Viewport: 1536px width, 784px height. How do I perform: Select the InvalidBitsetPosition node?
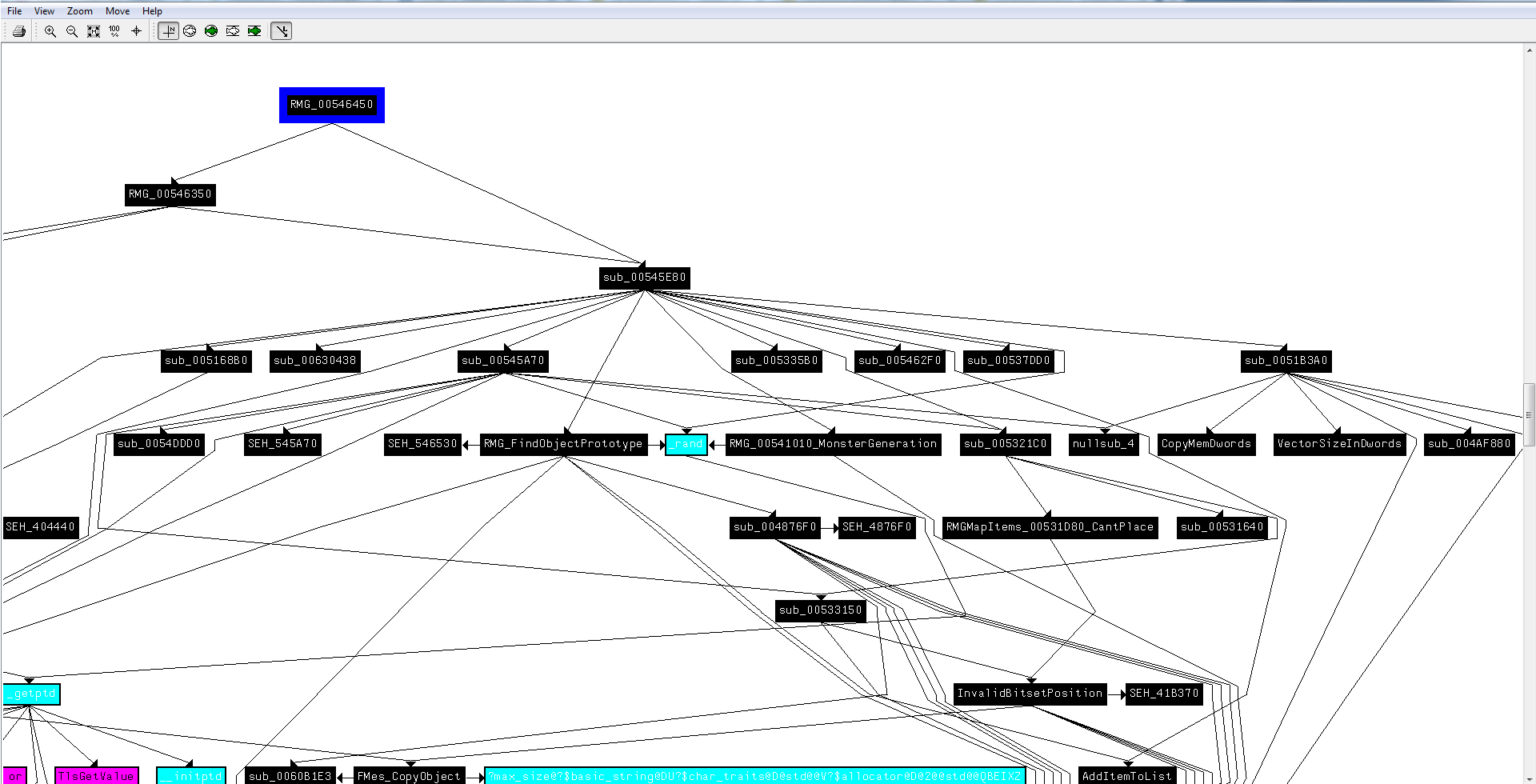(1030, 694)
